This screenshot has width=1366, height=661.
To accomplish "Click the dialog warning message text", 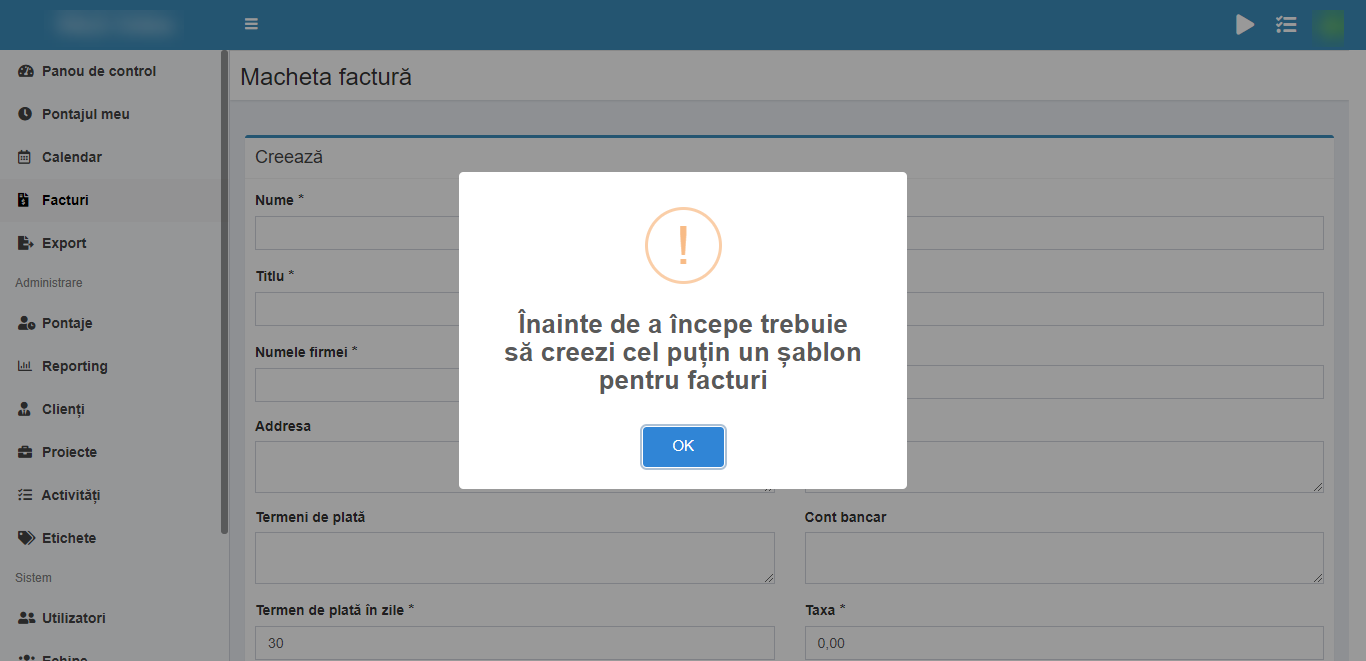I will pyautogui.click(x=683, y=352).
